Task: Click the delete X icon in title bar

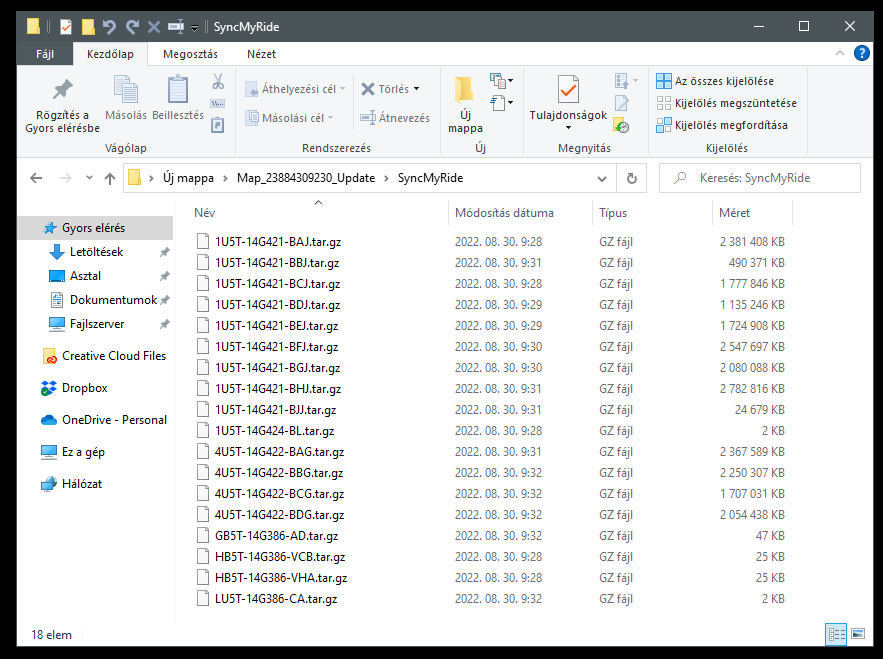Action: click(154, 26)
